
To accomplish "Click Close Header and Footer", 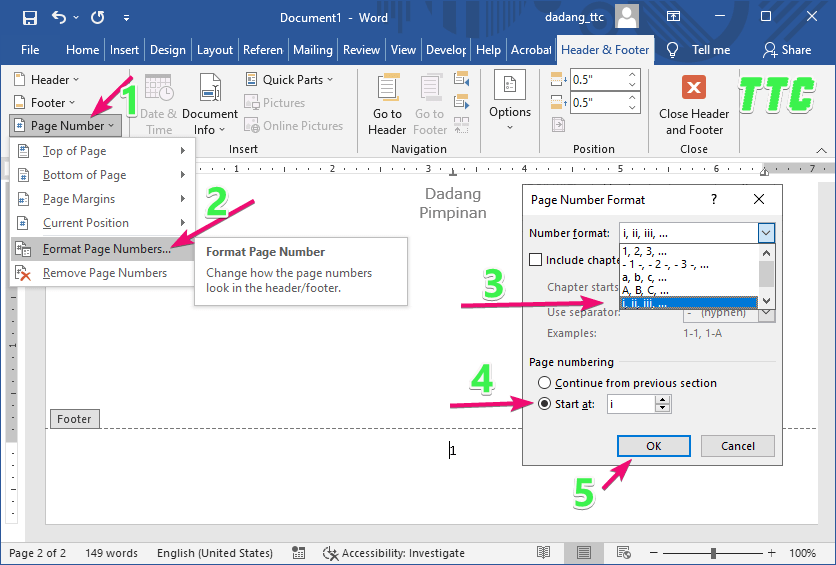I will click(x=694, y=105).
